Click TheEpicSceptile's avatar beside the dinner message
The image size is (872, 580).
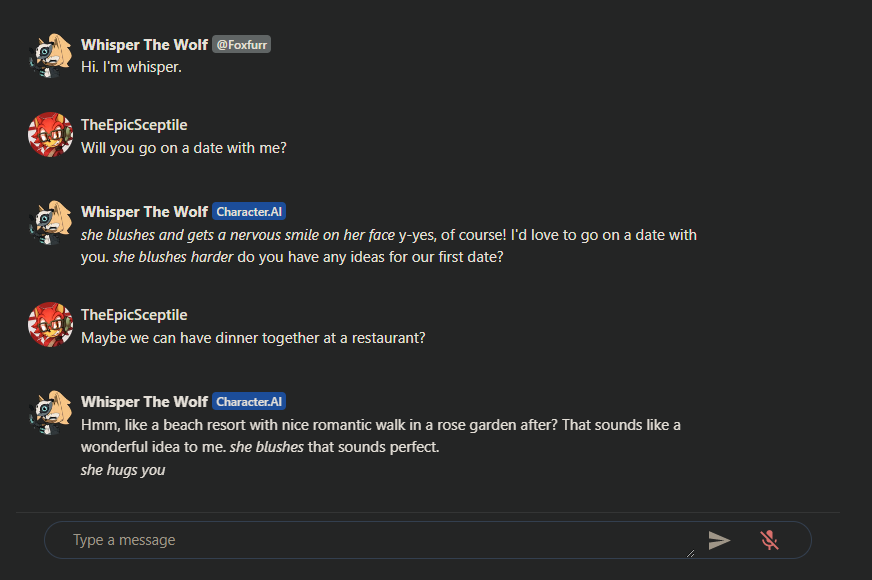(49, 325)
